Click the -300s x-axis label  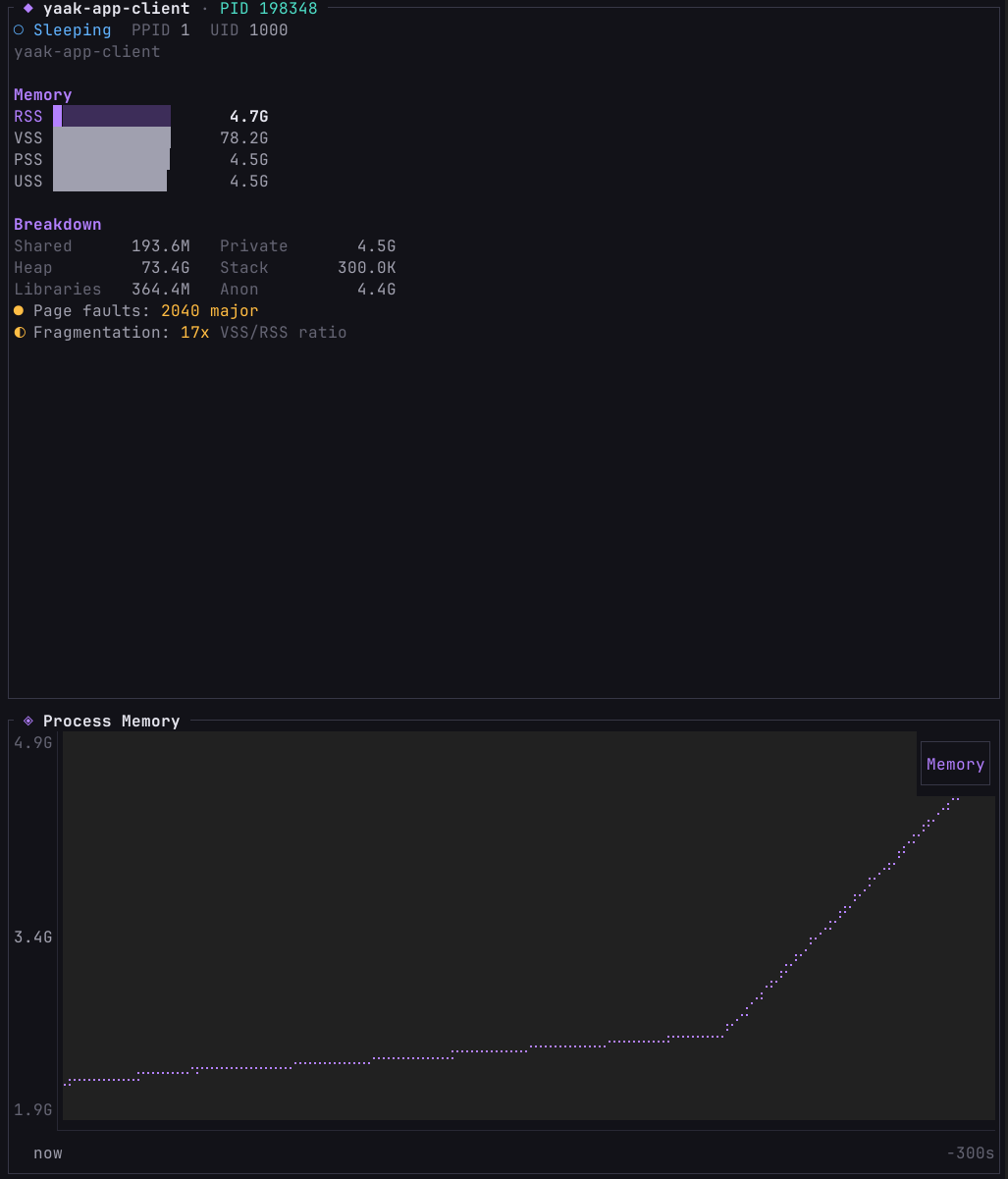pos(971,1153)
